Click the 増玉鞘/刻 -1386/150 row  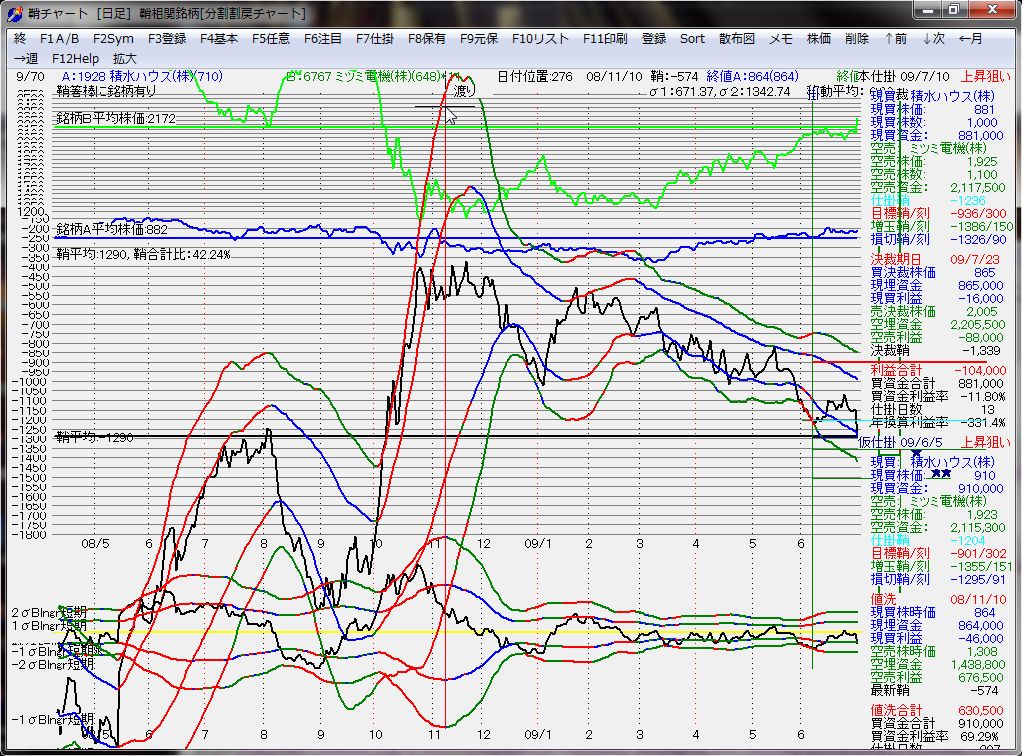(x=942, y=226)
